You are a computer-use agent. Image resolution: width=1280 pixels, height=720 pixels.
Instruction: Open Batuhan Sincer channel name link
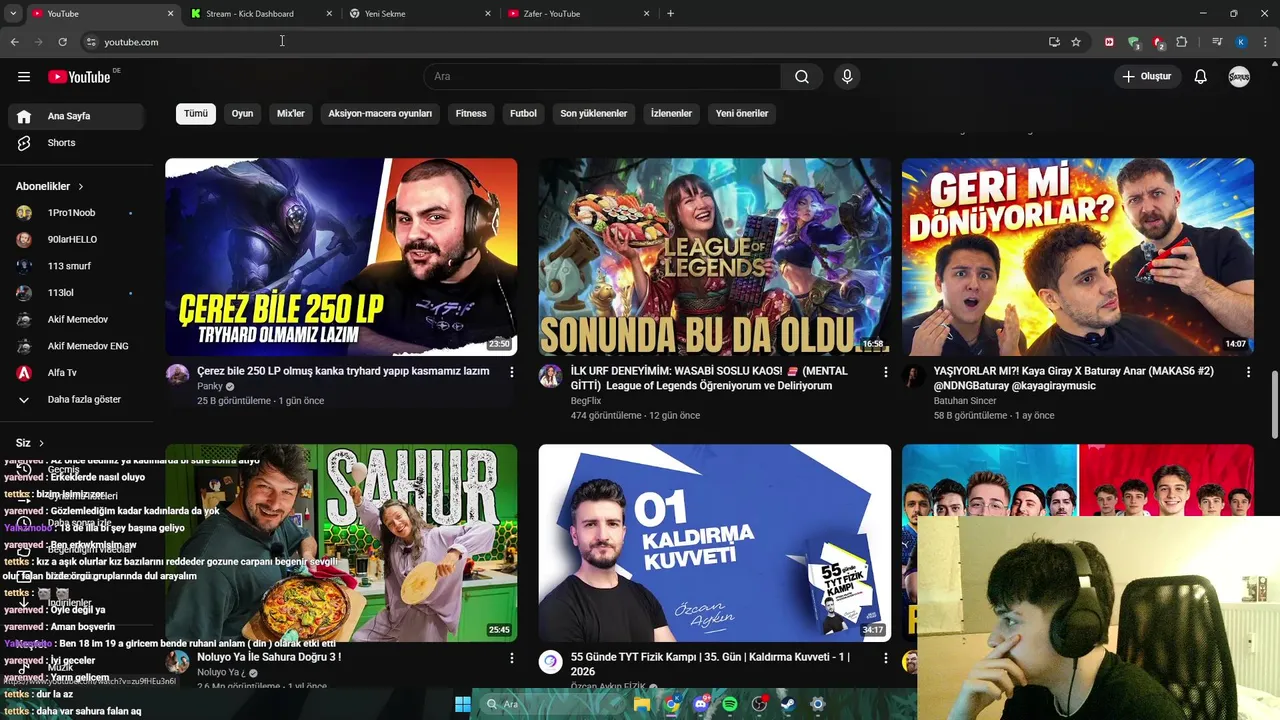[x=965, y=401]
